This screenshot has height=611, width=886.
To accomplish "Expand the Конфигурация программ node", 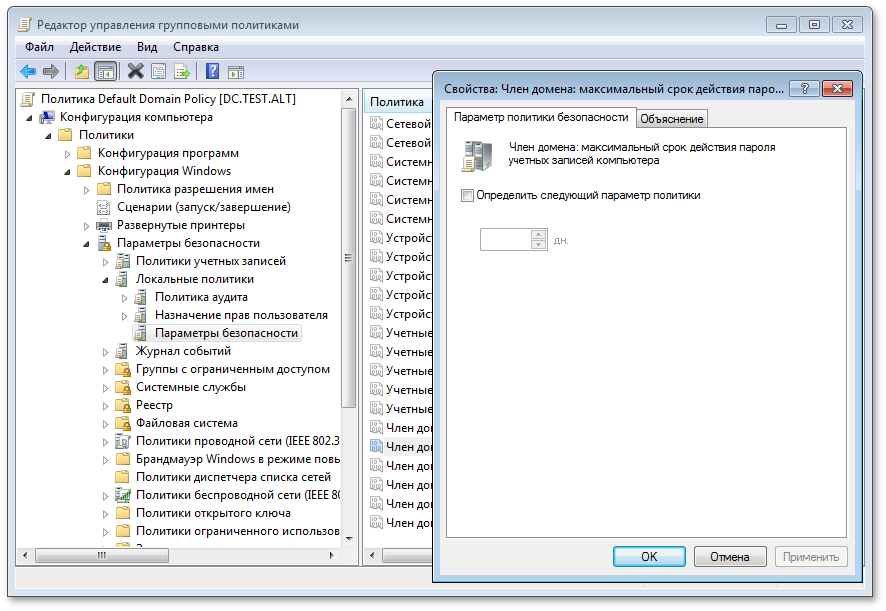I will pyautogui.click(x=68, y=153).
